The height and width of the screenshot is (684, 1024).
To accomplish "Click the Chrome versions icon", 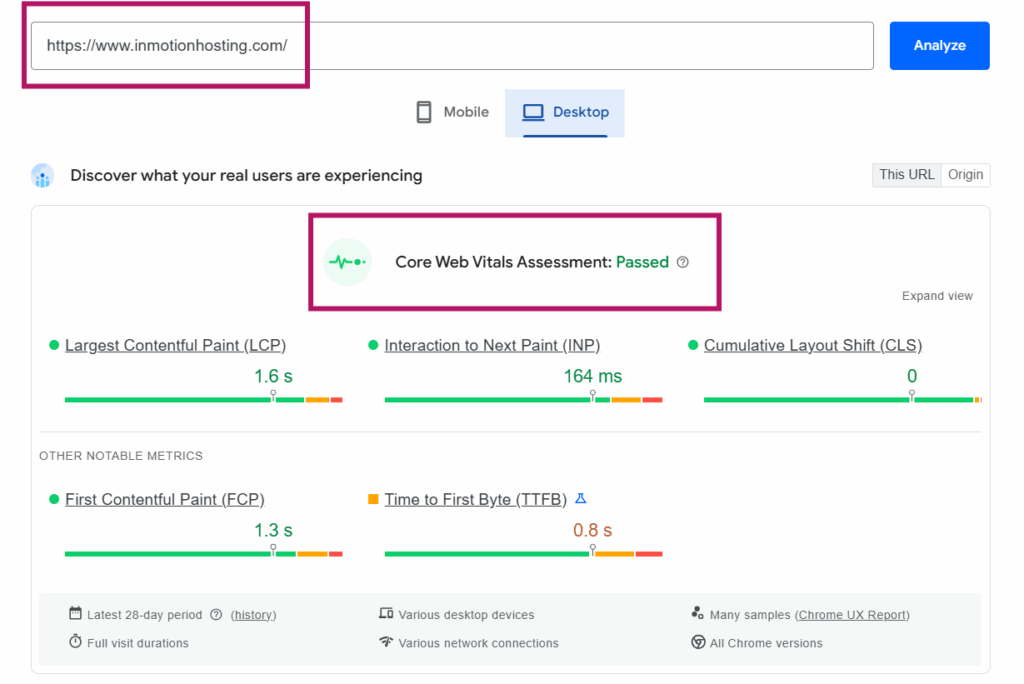I will tap(698, 643).
